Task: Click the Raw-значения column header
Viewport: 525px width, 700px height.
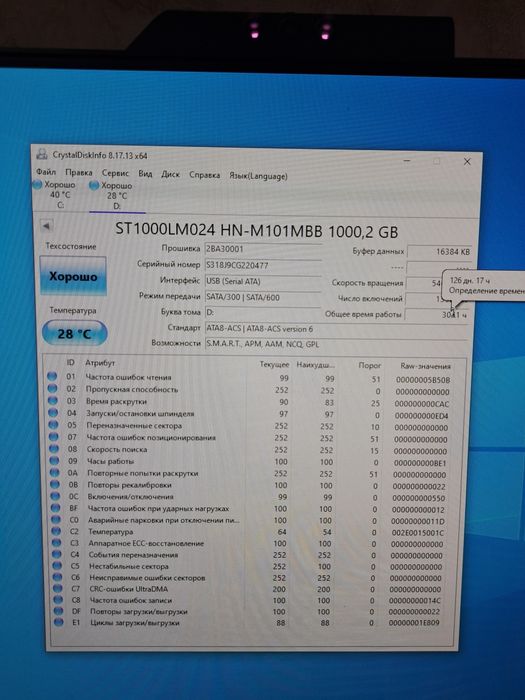Action: click(x=425, y=366)
